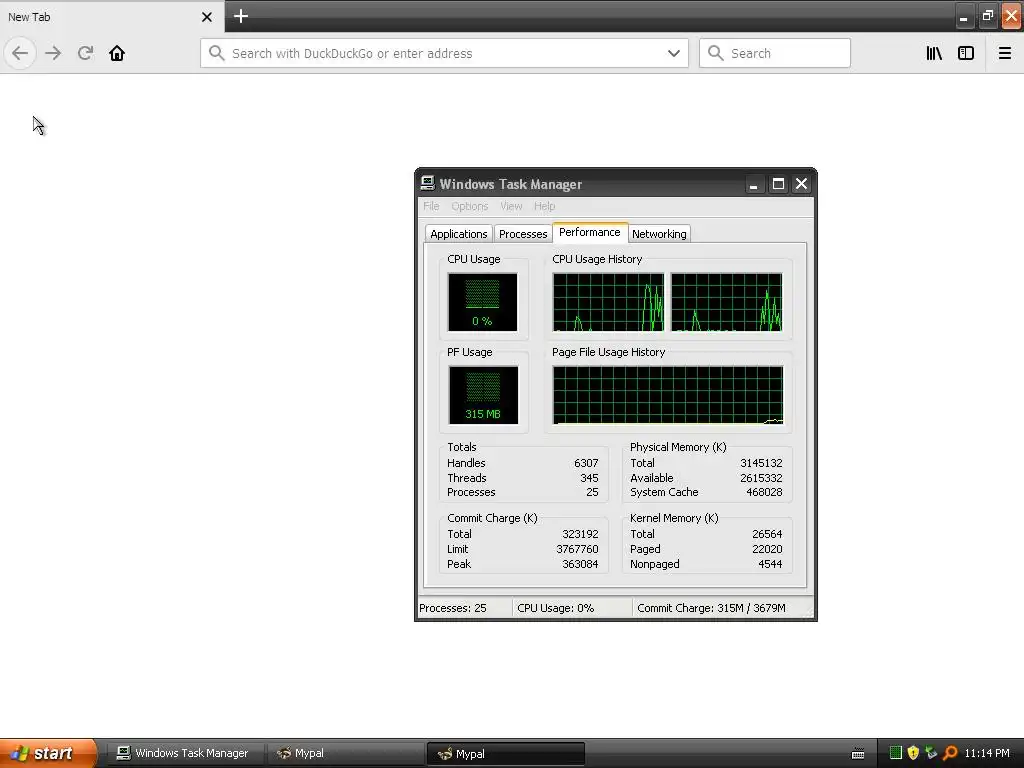Close the New Tab tab

[x=207, y=17]
